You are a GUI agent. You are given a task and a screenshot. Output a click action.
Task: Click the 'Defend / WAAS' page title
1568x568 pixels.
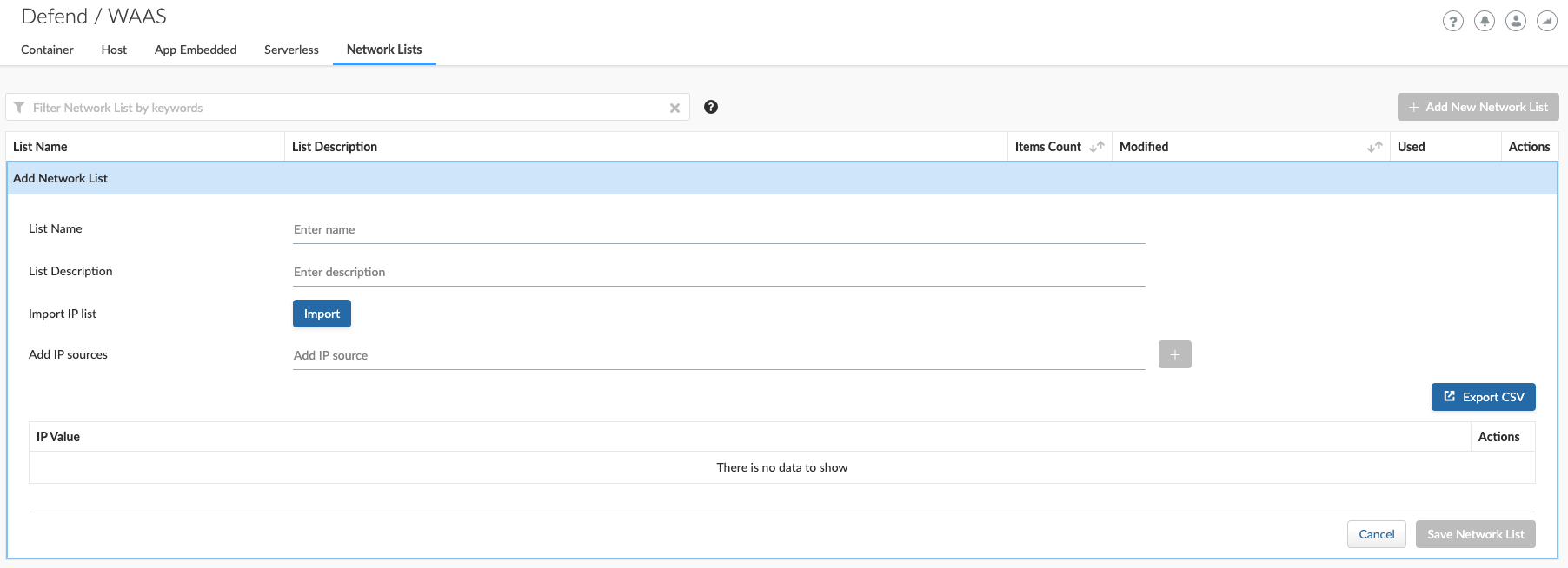pos(94,17)
